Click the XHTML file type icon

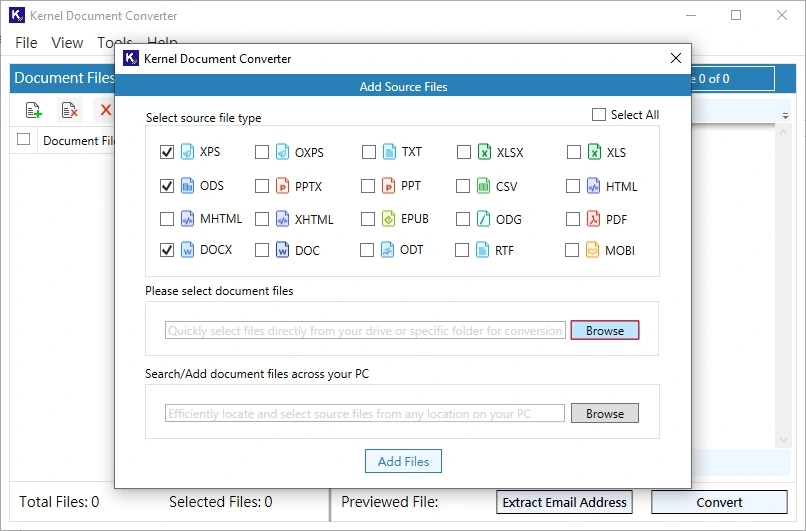tap(282, 219)
